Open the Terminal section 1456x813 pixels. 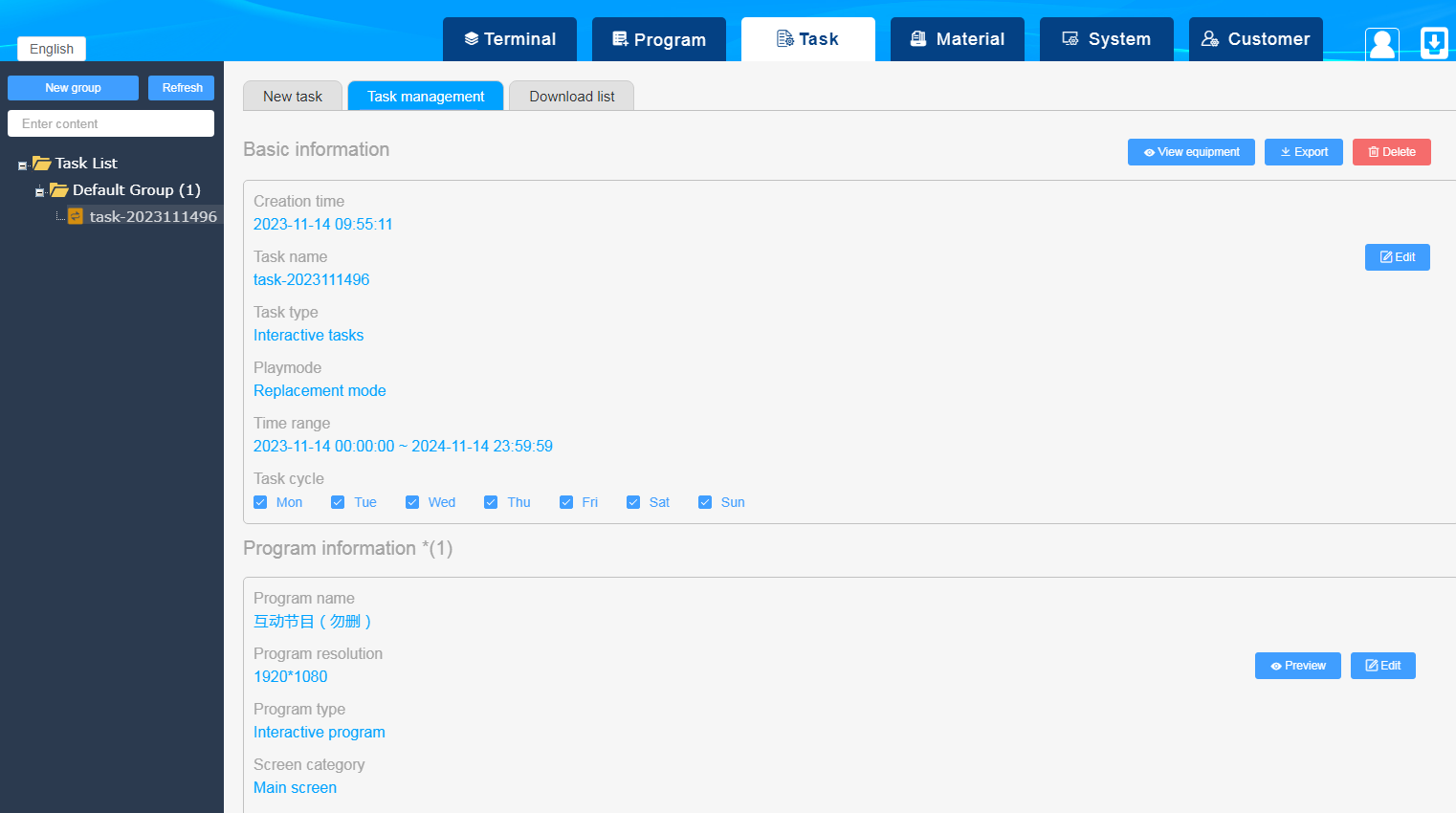point(510,39)
